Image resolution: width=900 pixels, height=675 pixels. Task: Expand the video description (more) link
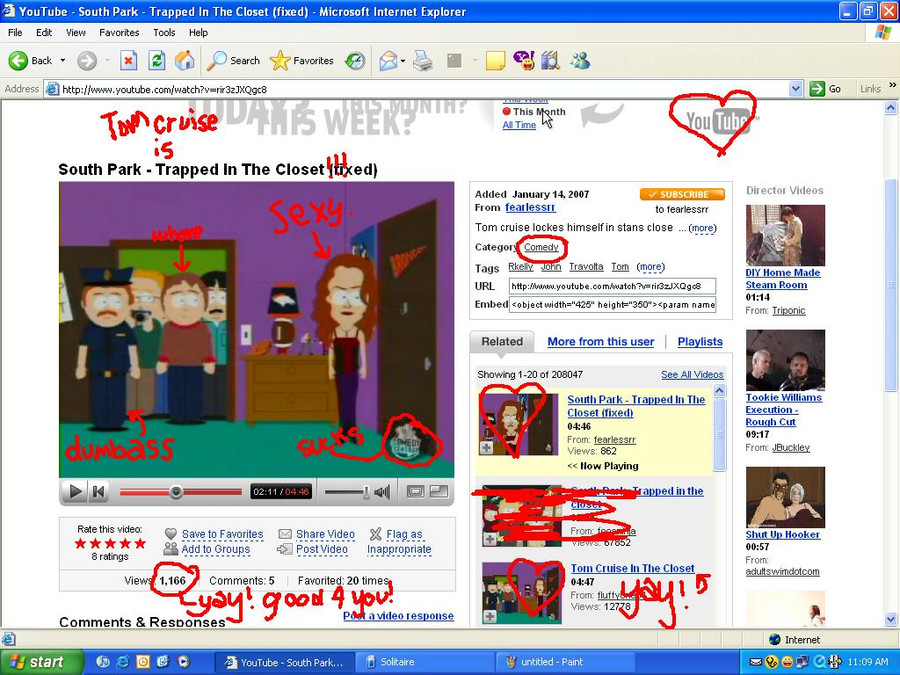(x=703, y=228)
